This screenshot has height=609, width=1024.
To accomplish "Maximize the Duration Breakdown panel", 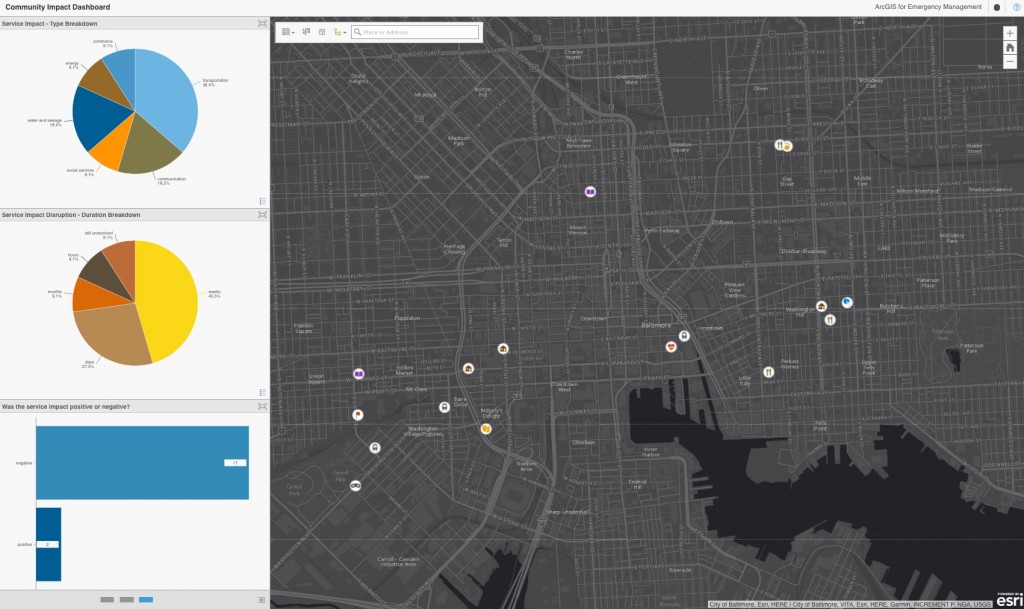I will 262,215.
